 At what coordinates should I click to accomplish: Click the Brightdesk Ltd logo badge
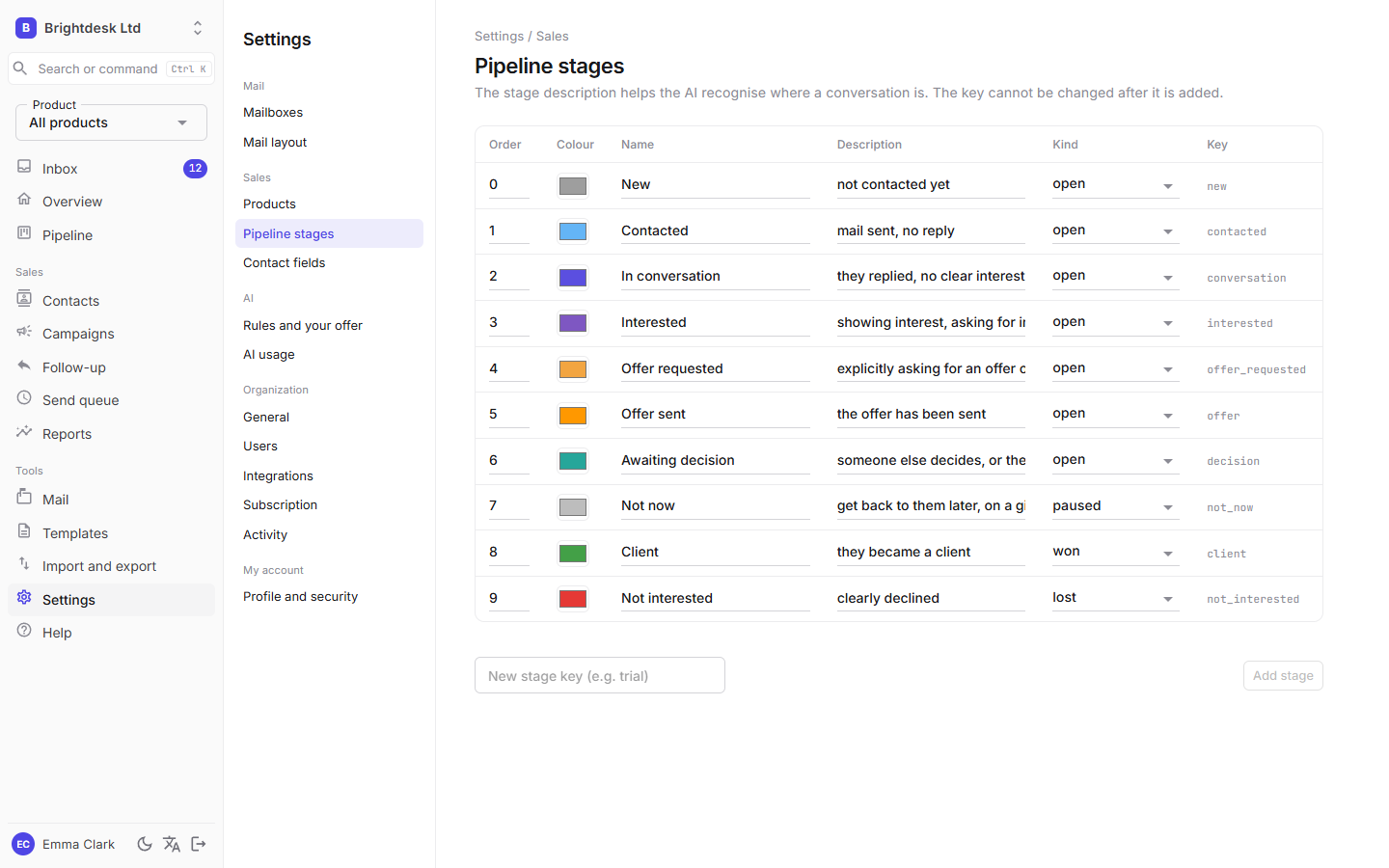(26, 28)
